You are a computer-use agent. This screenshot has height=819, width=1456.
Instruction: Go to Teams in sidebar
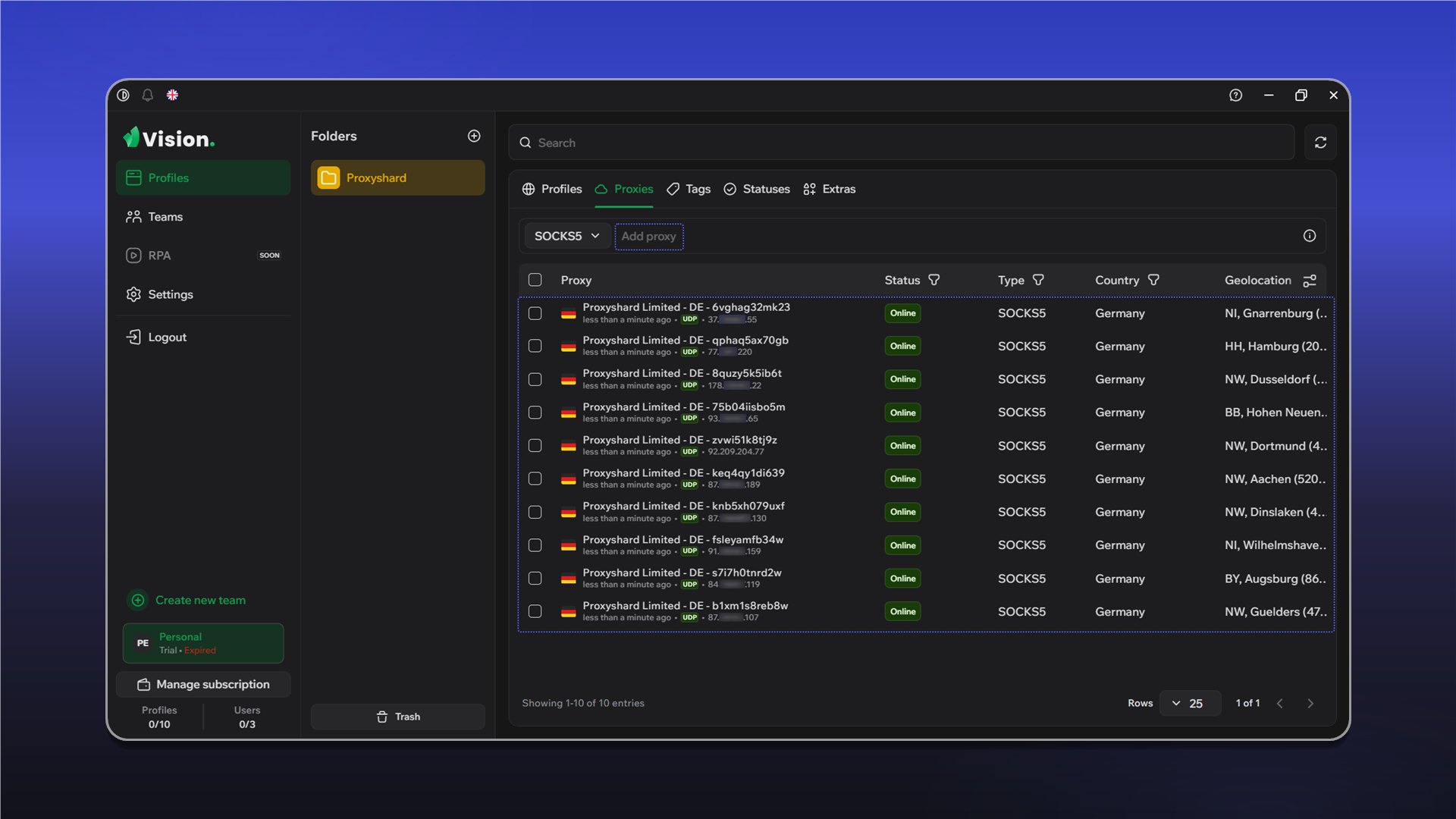pyautogui.click(x=203, y=217)
